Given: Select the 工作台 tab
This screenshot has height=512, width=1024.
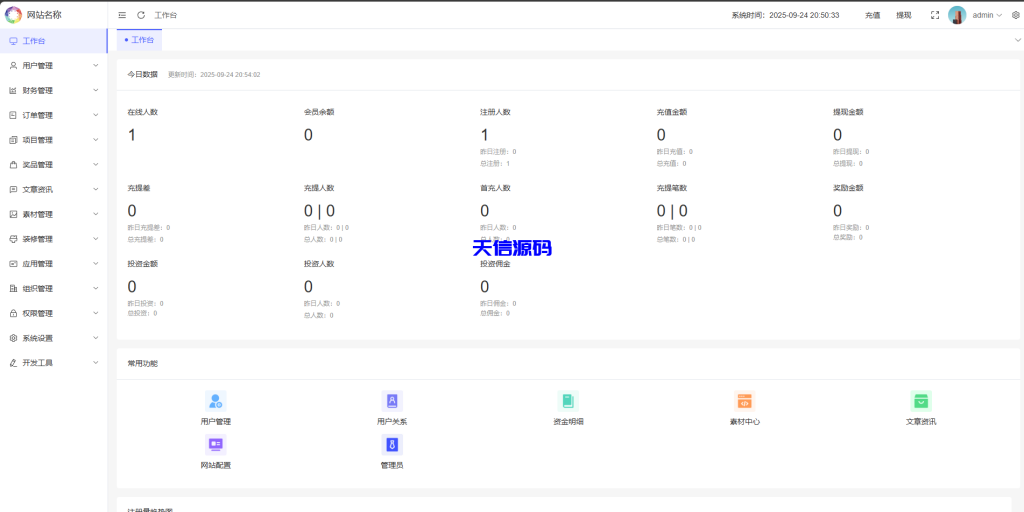Looking at the screenshot, I should pyautogui.click(x=140, y=40).
